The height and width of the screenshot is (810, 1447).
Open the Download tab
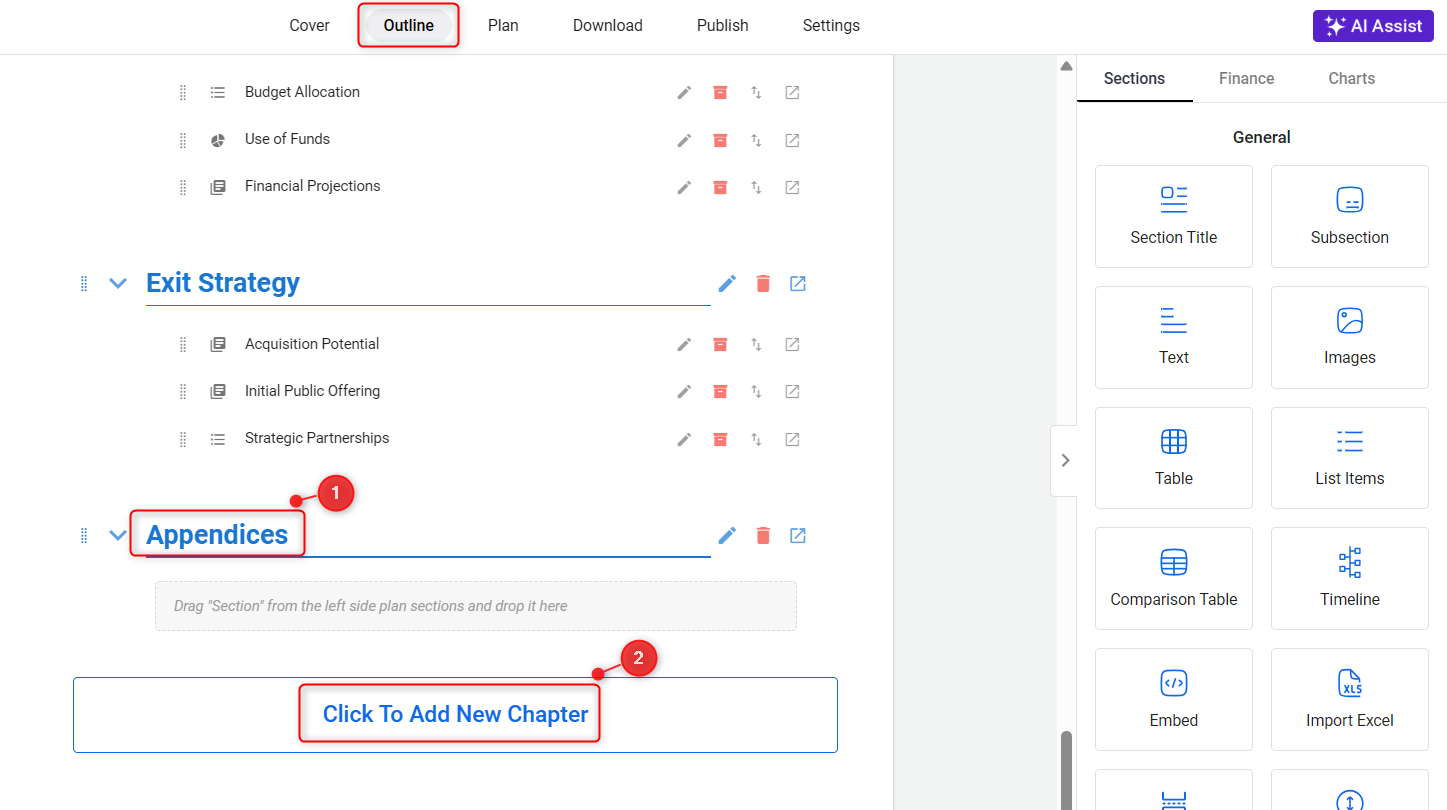(x=608, y=26)
